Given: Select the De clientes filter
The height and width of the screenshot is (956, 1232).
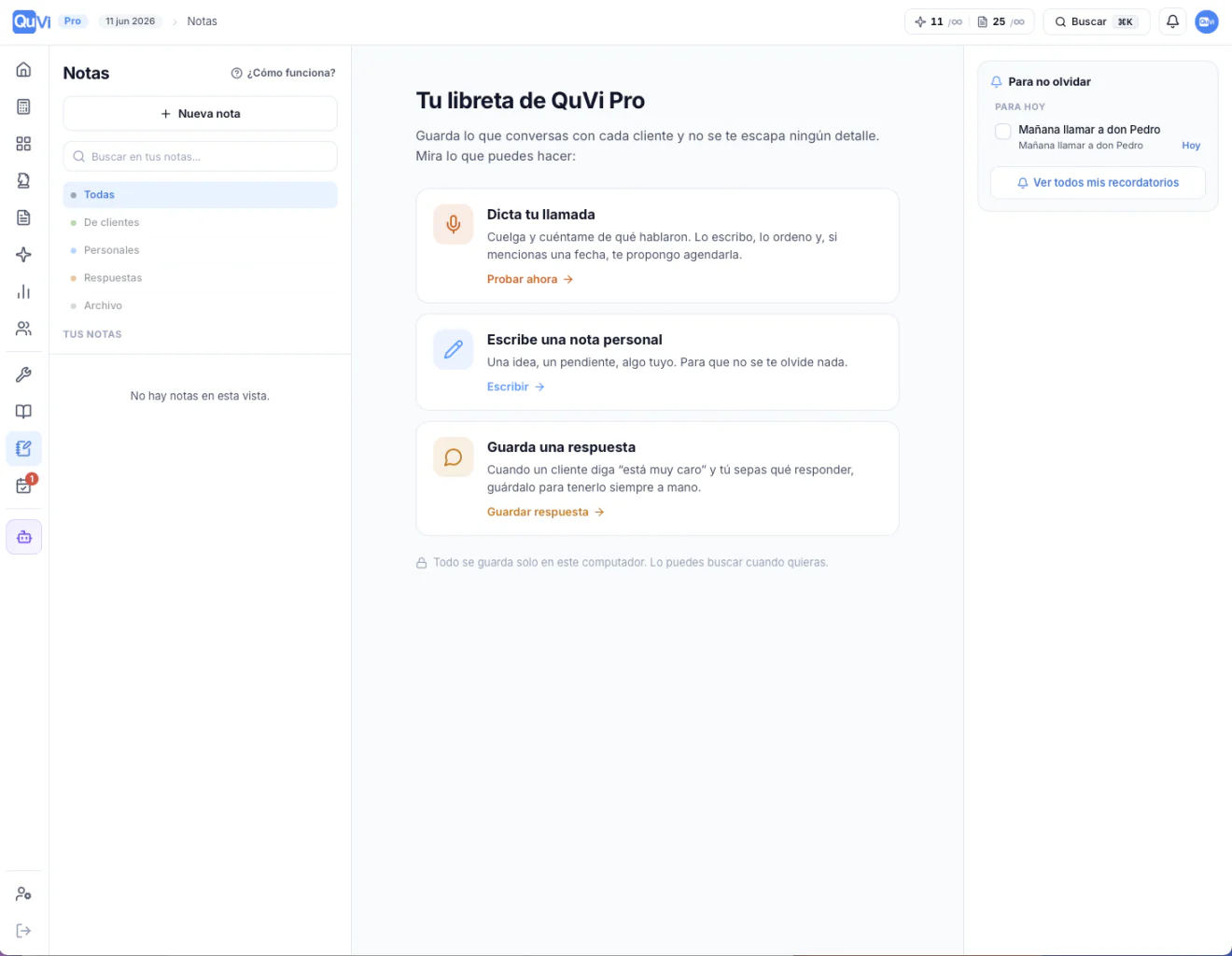Looking at the screenshot, I should click(x=200, y=222).
